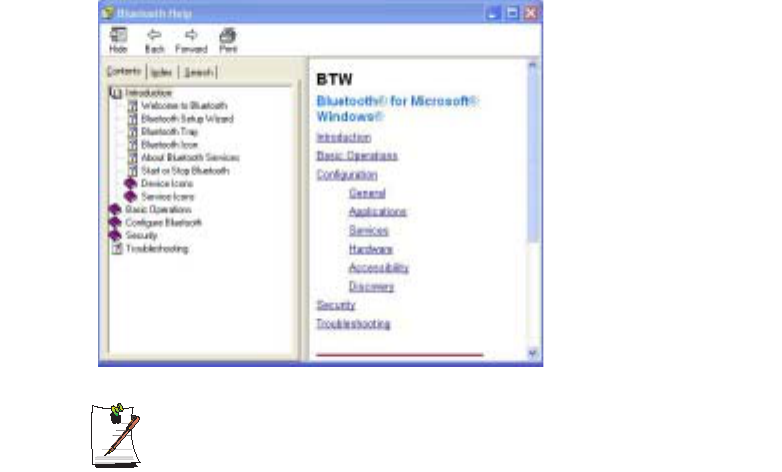Switch to the Index tab
The width and height of the screenshot is (782, 472).
pos(162,73)
